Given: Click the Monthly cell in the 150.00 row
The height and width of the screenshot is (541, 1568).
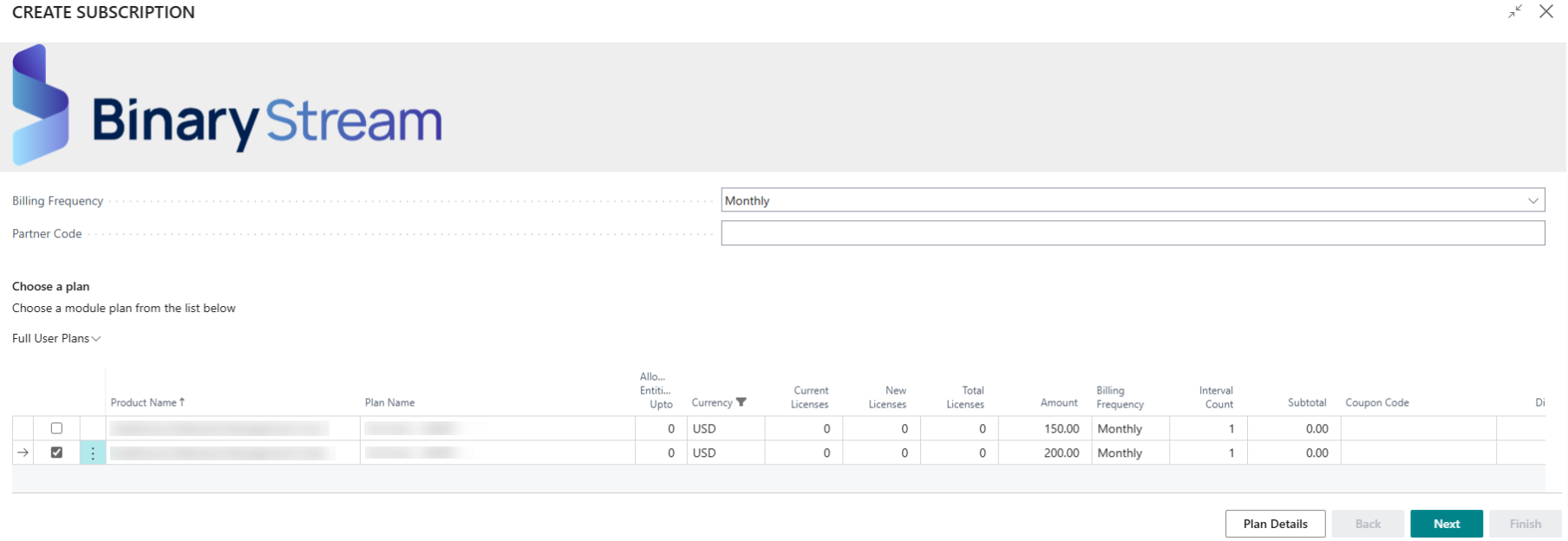Looking at the screenshot, I should point(1130,428).
